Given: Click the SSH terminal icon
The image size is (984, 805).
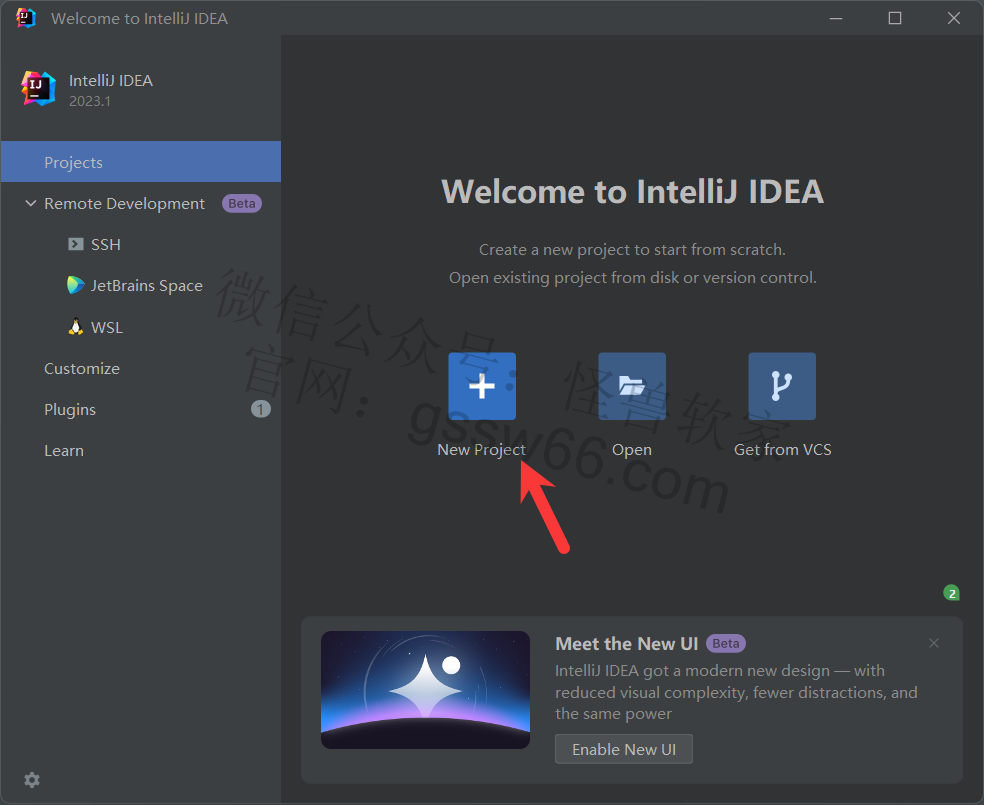Looking at the screenshot, I should pyautogui.click(x=76, y=244).
